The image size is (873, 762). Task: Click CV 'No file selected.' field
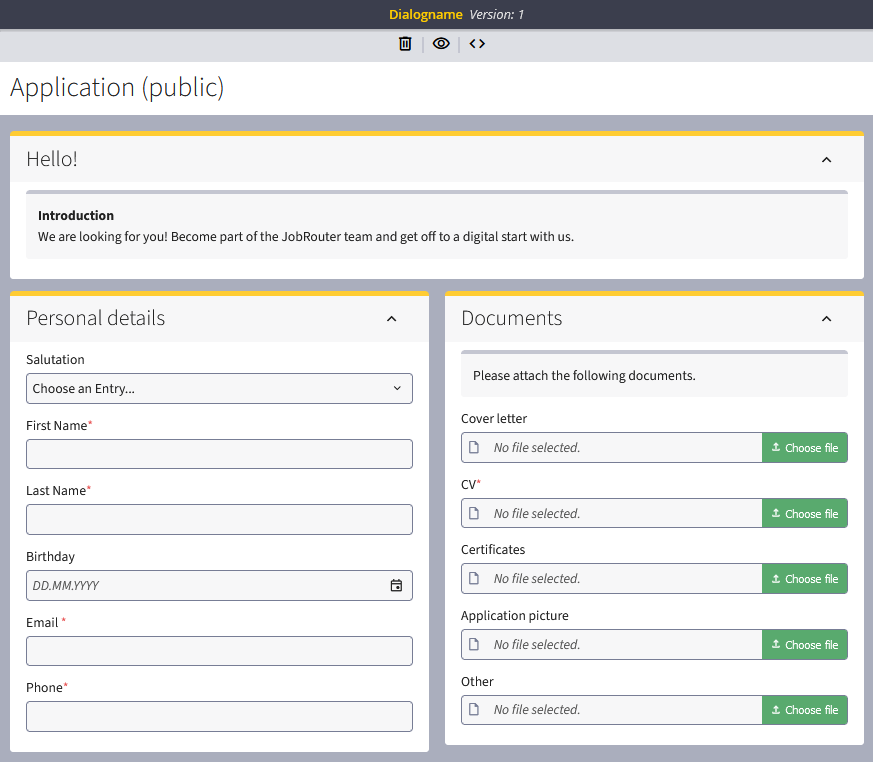(611, 513)
